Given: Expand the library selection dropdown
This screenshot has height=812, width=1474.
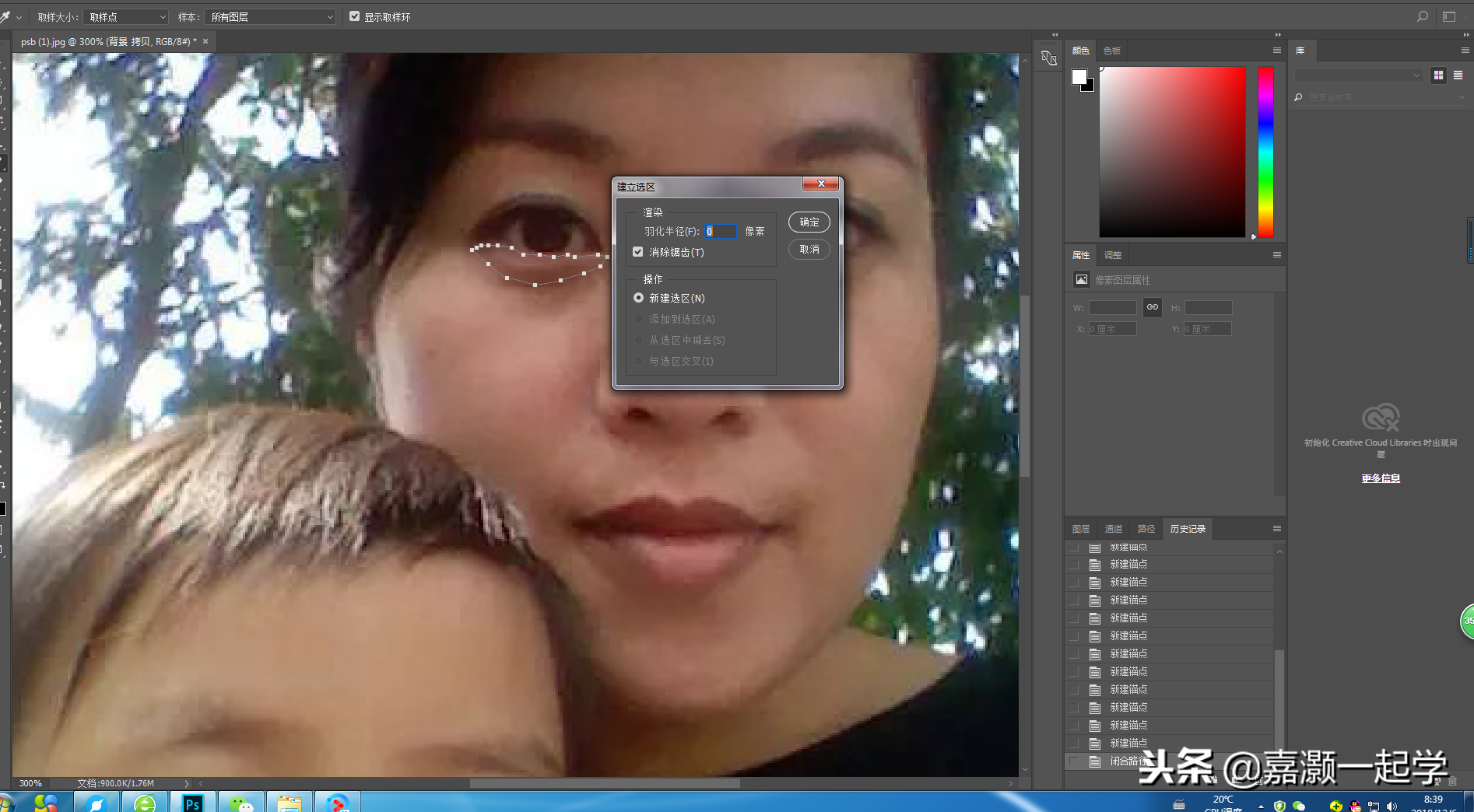Looking at the screenshot, I should coord(1359,75).
